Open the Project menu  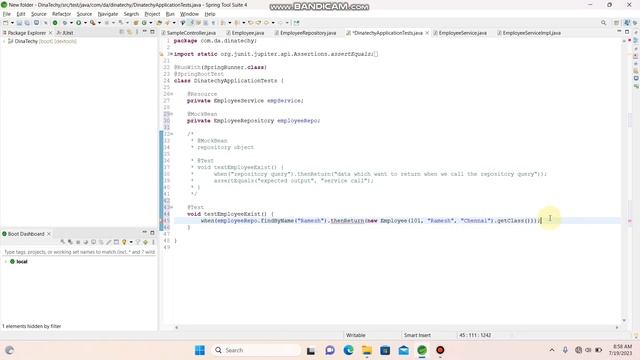click(x=152, y=14)
